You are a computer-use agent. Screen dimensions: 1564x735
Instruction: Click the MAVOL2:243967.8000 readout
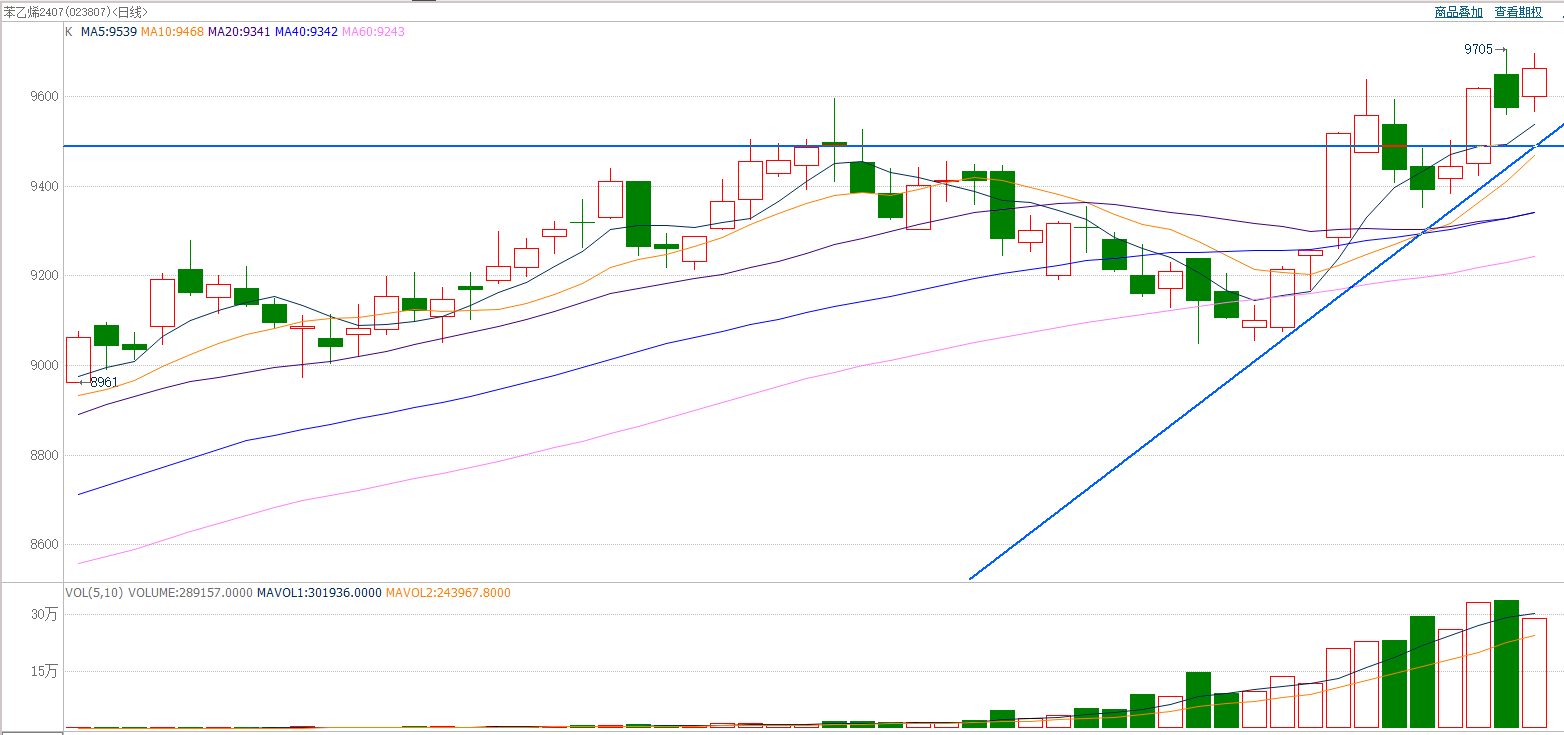click(448, 593)
